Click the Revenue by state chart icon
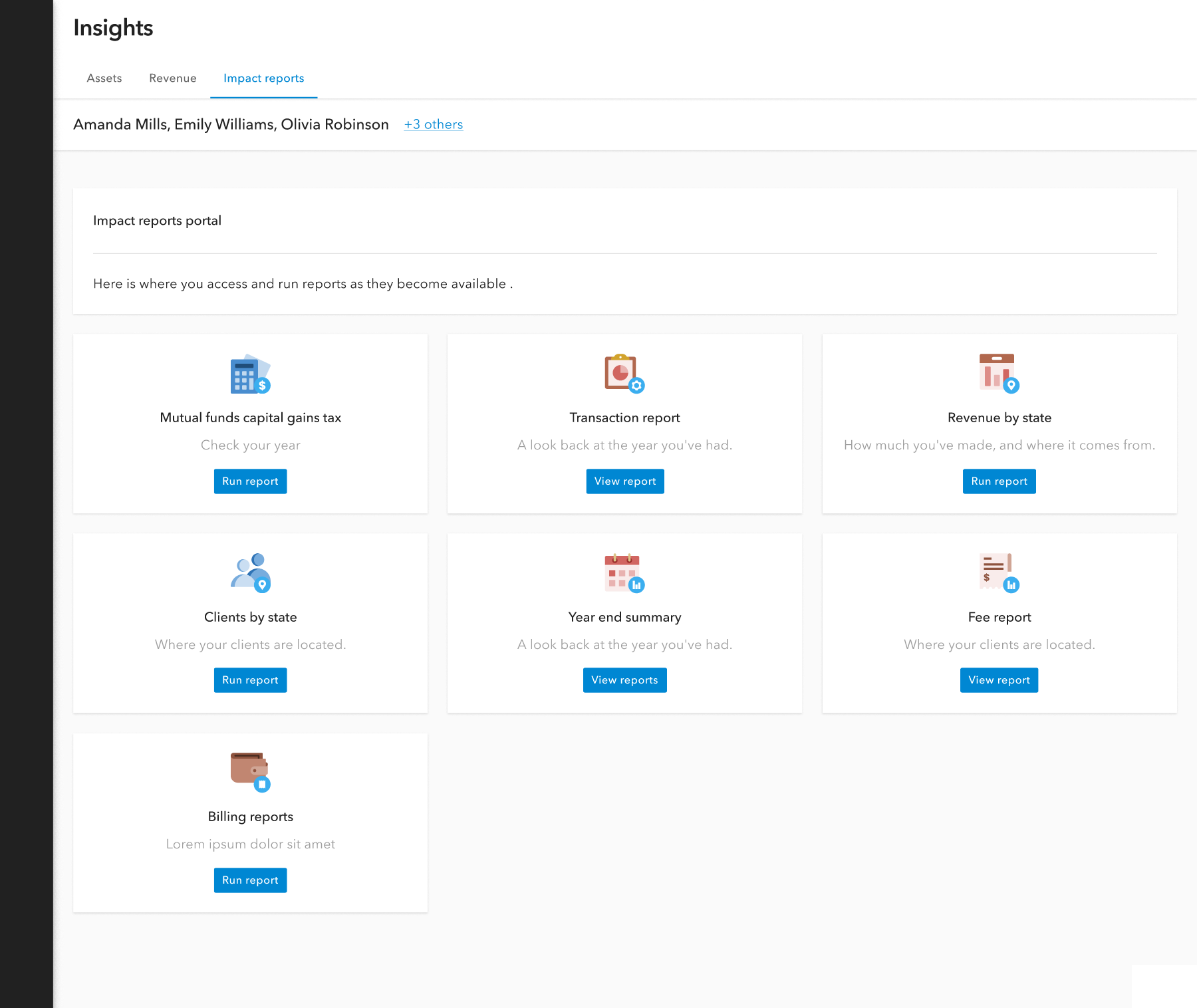Image resolution: width=1197 pixels, height=1008 pixels. 999,374
